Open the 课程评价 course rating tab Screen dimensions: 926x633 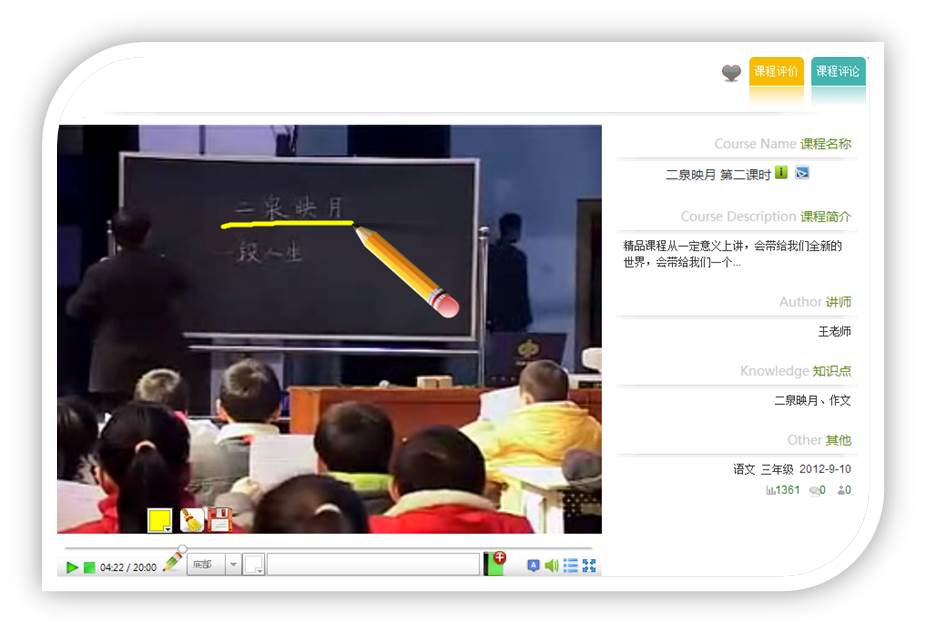(x=776, y=72)
